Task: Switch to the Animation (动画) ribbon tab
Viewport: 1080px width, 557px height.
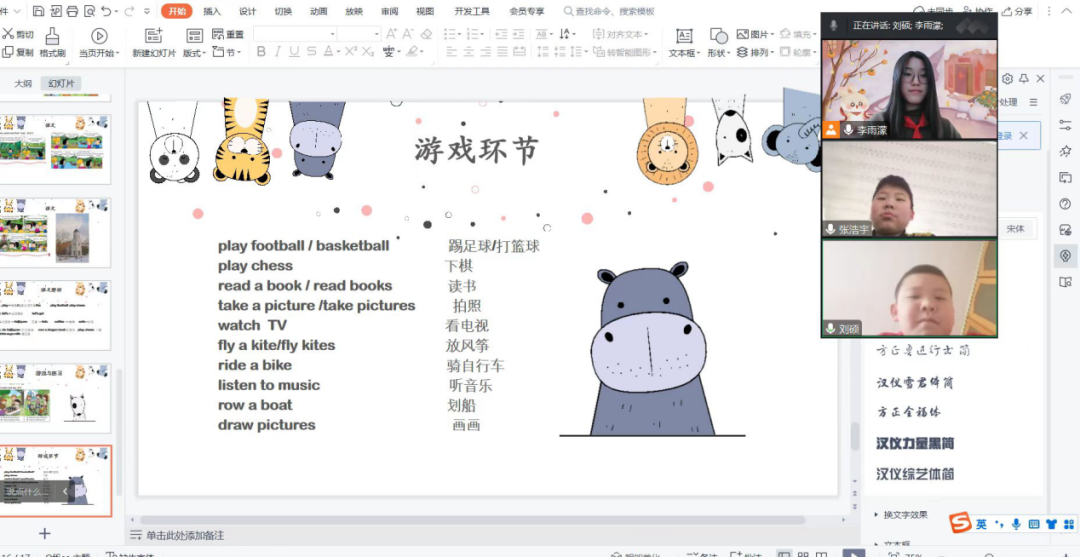Action: (318, 11)
